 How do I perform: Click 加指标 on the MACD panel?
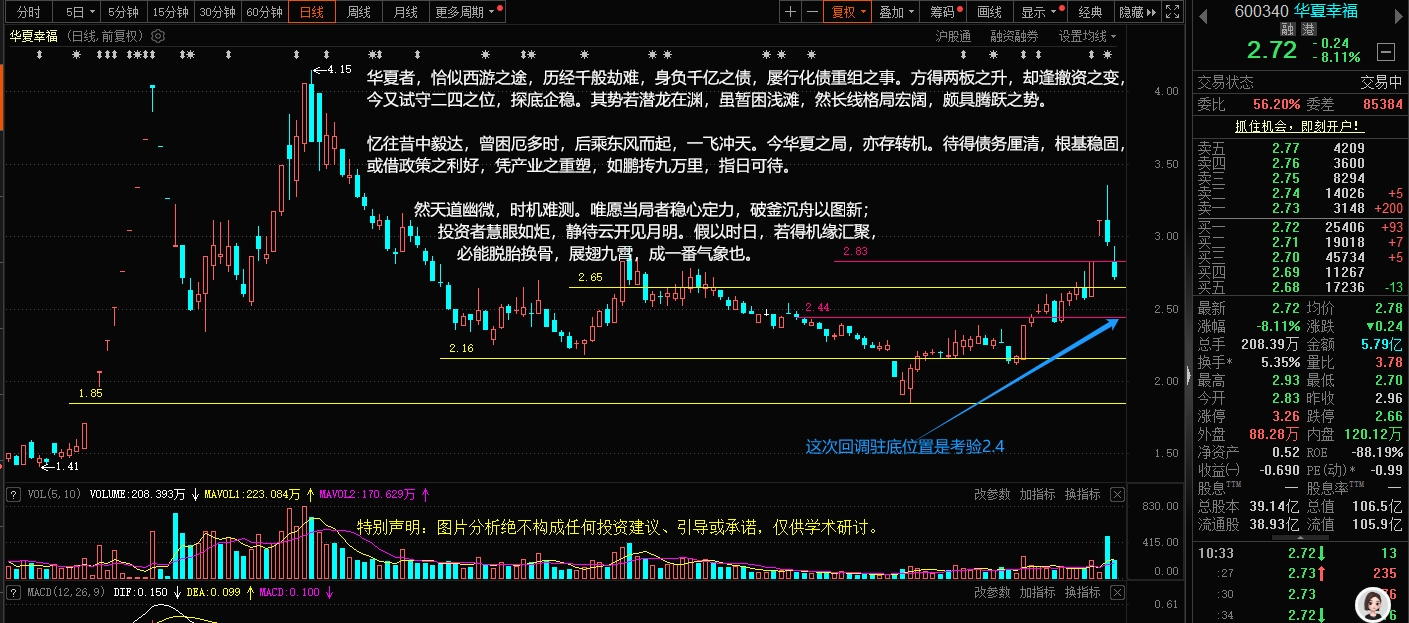[1037, 592]
